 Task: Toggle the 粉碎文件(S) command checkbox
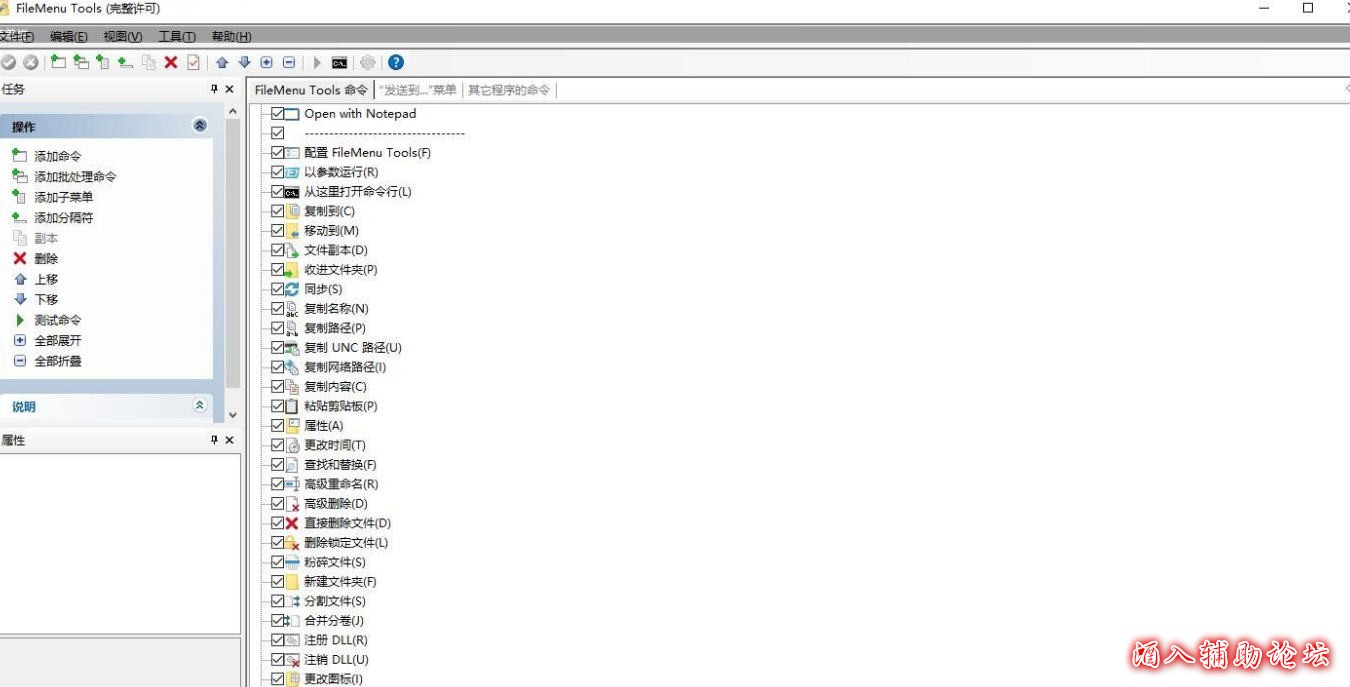pyautogui.click(x=278, y=562)
